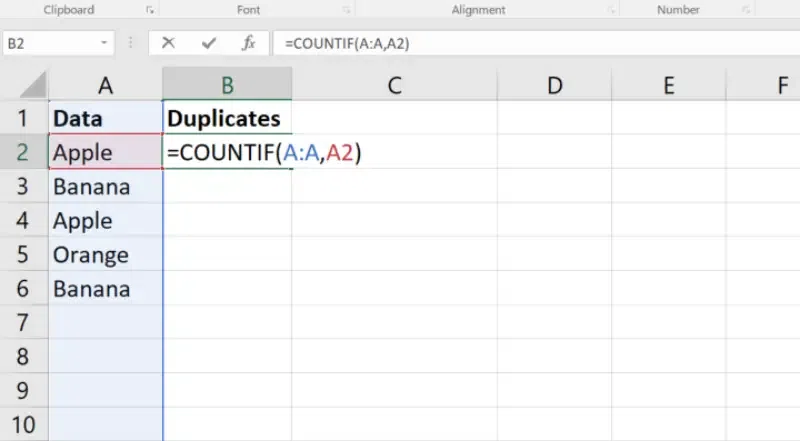This screenshot has width=800, height=441.
Task: Click inside the formula bar text
Action: (x=500, y=44)
